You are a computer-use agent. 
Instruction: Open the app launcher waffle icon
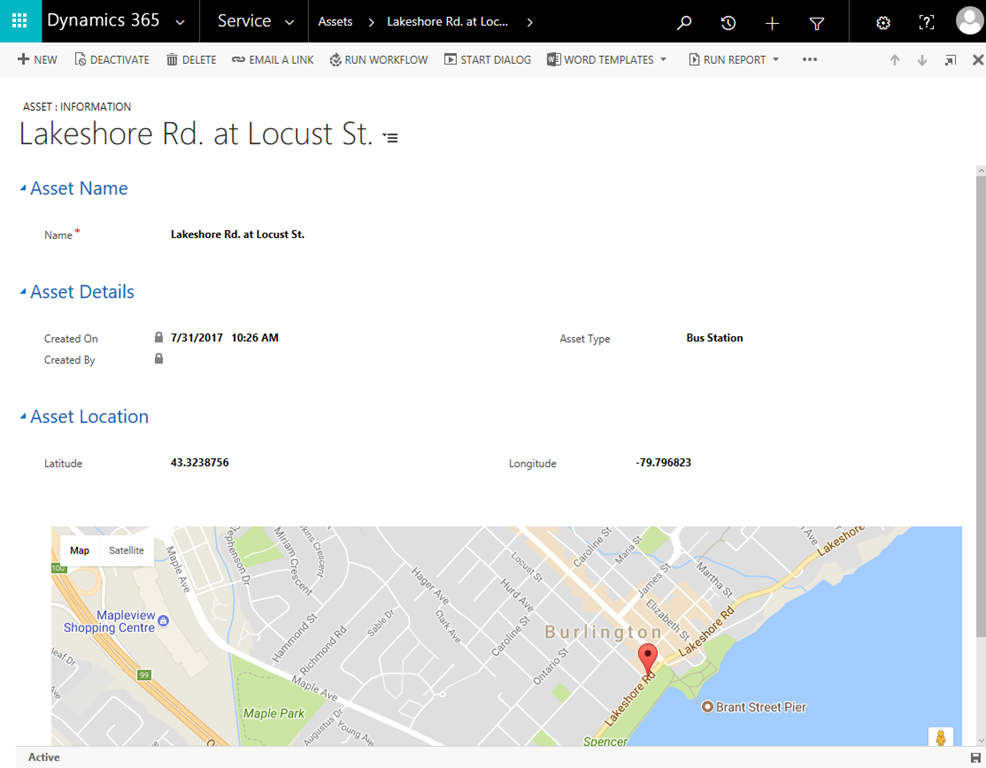(20, 21)
